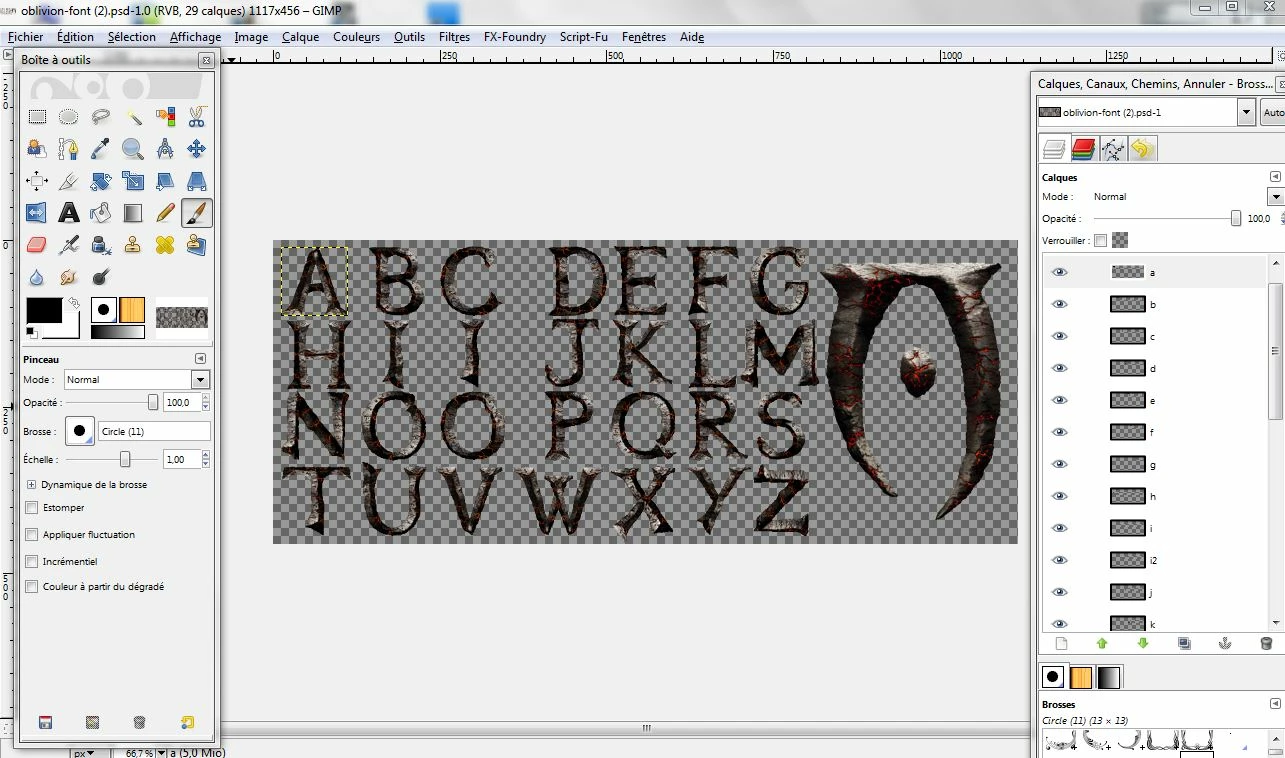
Task: Toggle visibility of layer g
Action: tap(1060, 464)
